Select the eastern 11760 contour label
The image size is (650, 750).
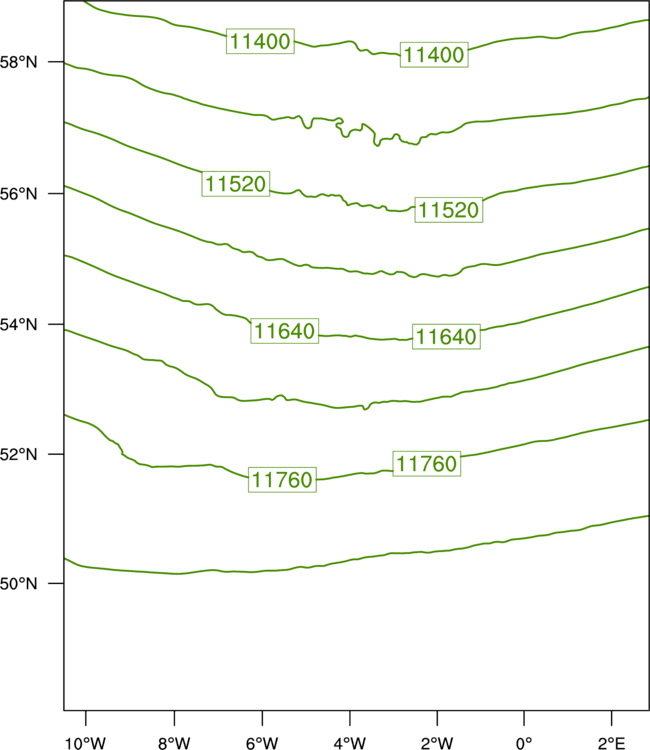point(427,463)
